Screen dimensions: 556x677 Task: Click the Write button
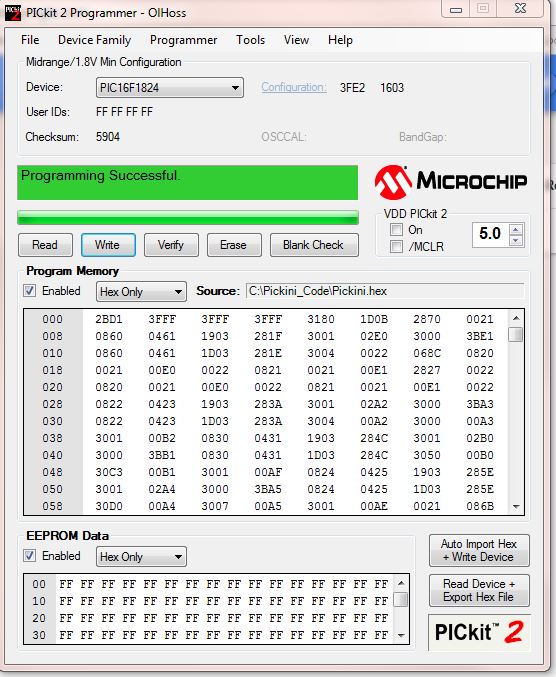(108, 245)
